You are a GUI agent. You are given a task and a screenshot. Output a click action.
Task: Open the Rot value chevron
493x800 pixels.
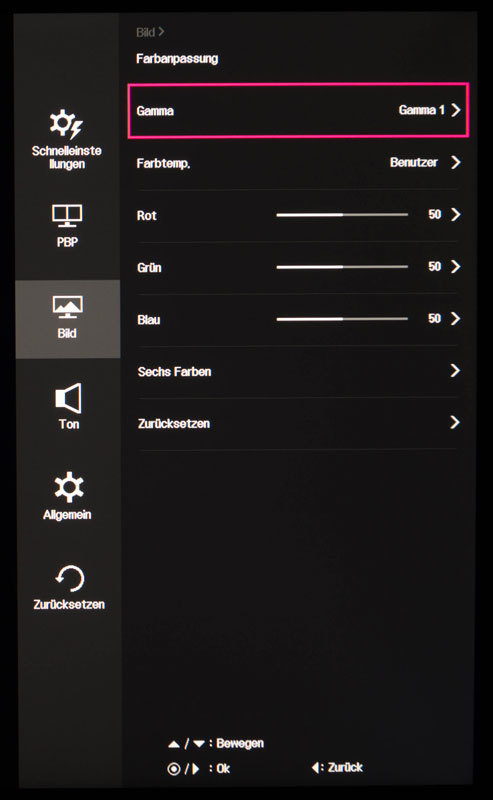click(455, 214)
